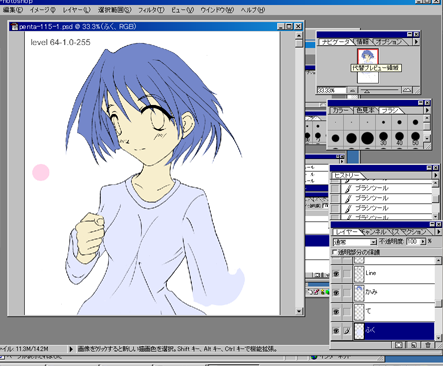
Task: Open the layer blend mode dropdown
Action: [355, 242]
